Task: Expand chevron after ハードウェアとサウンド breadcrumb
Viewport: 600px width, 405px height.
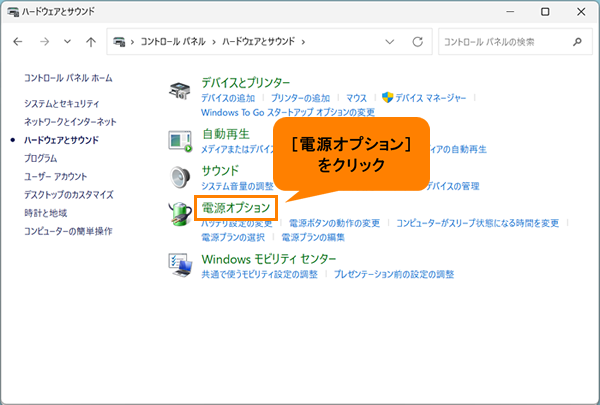Action: tap(303, 42)
